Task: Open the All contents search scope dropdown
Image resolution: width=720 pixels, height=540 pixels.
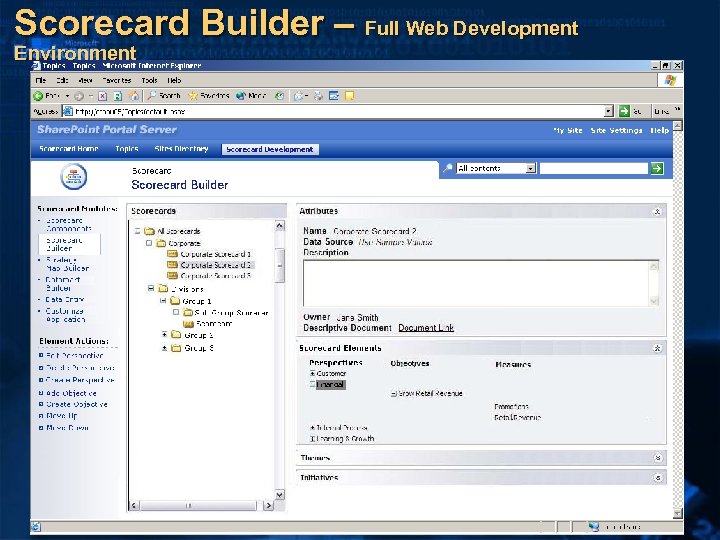Action: point(531,169)
